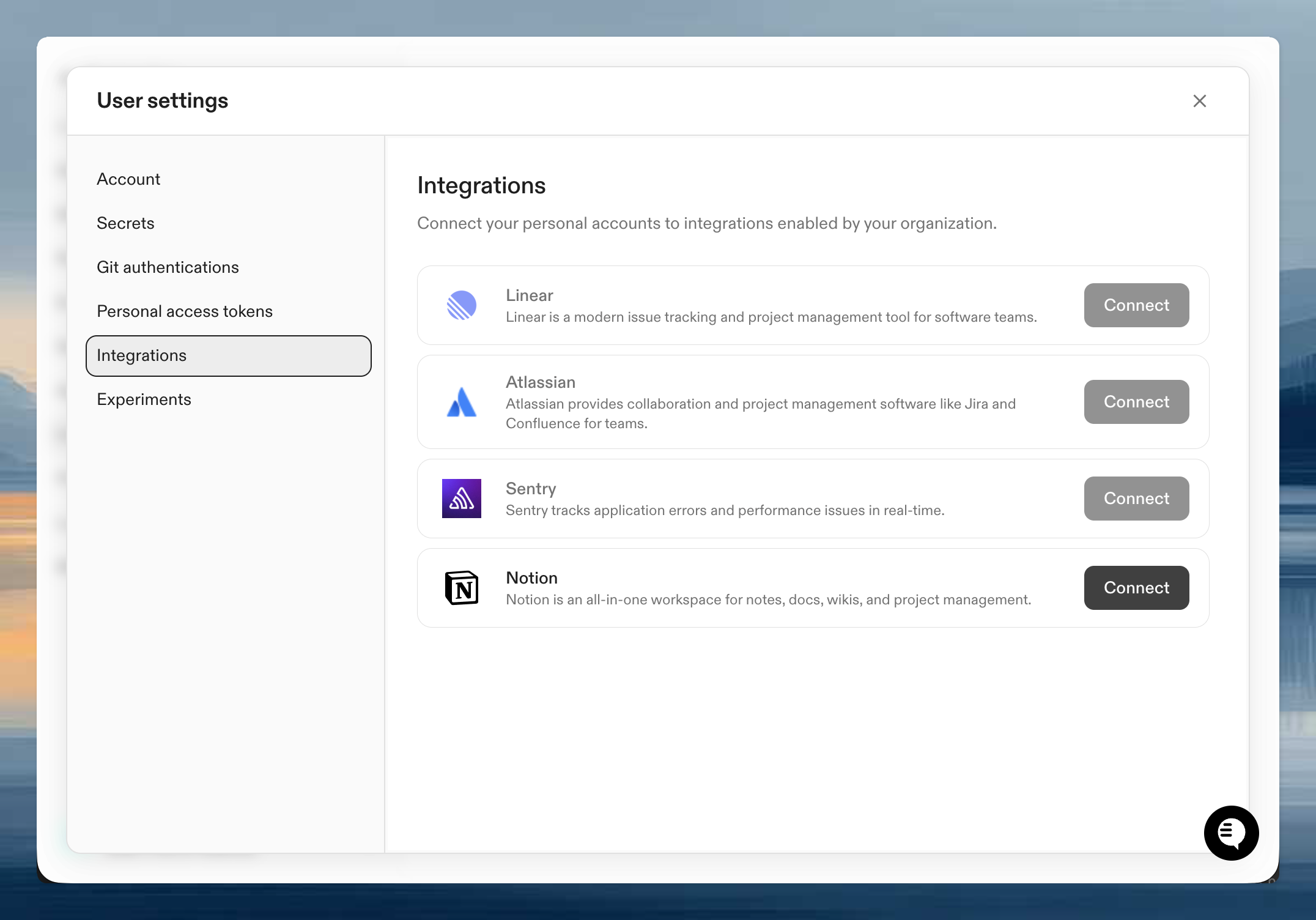Connect the Atlassian integration

click(x=1136, y=401)
